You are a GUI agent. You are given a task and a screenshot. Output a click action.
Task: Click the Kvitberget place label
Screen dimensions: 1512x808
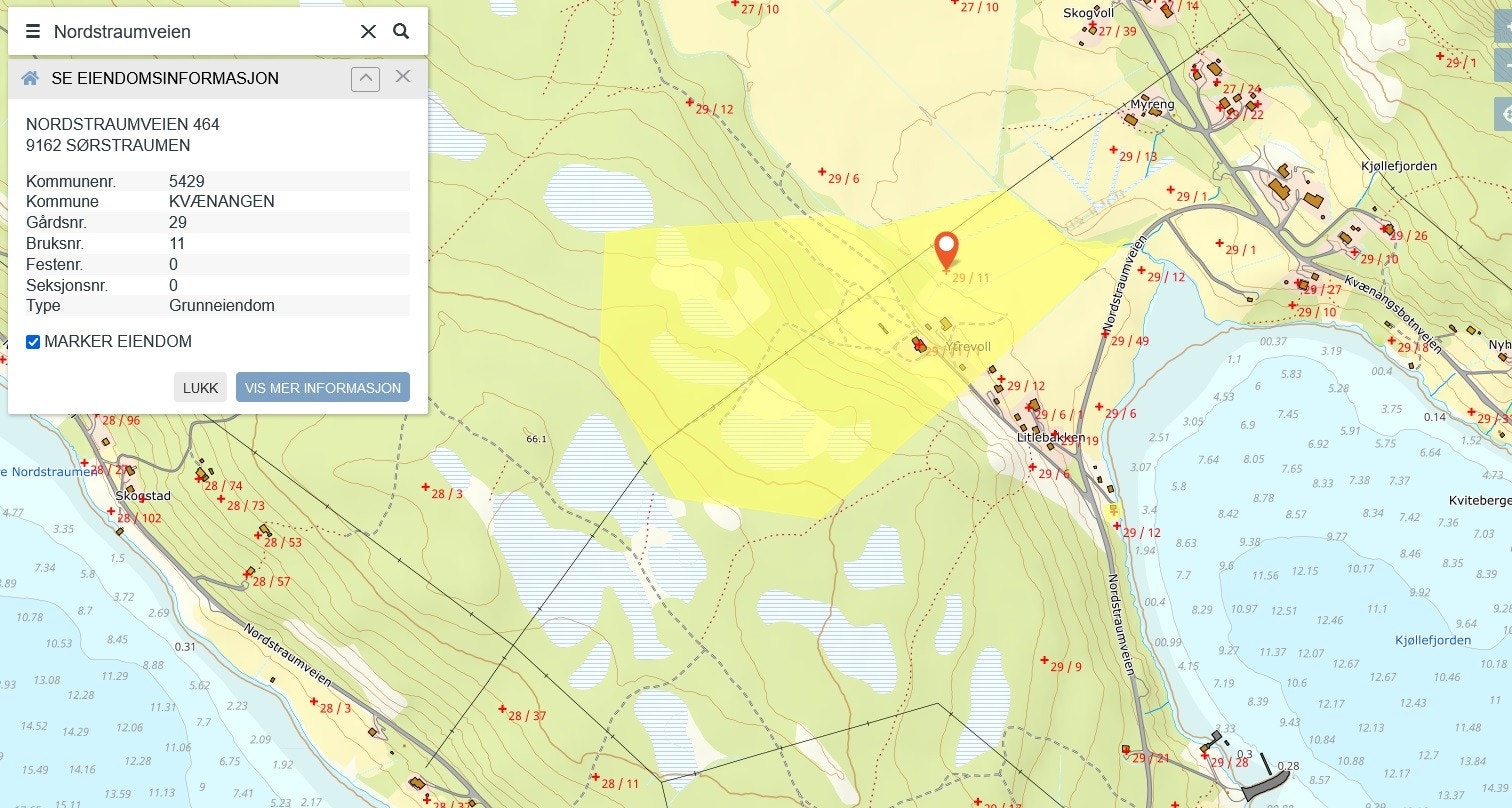tap(1480, 500)
